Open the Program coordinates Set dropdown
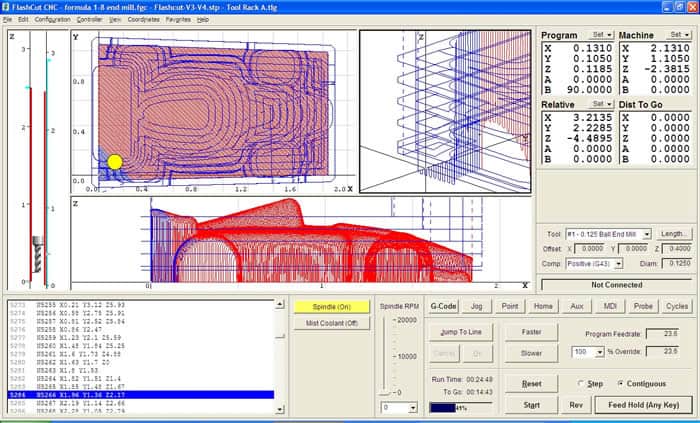Image resolution: width=700 pixels, height=423 pixels. coord(601,35)
